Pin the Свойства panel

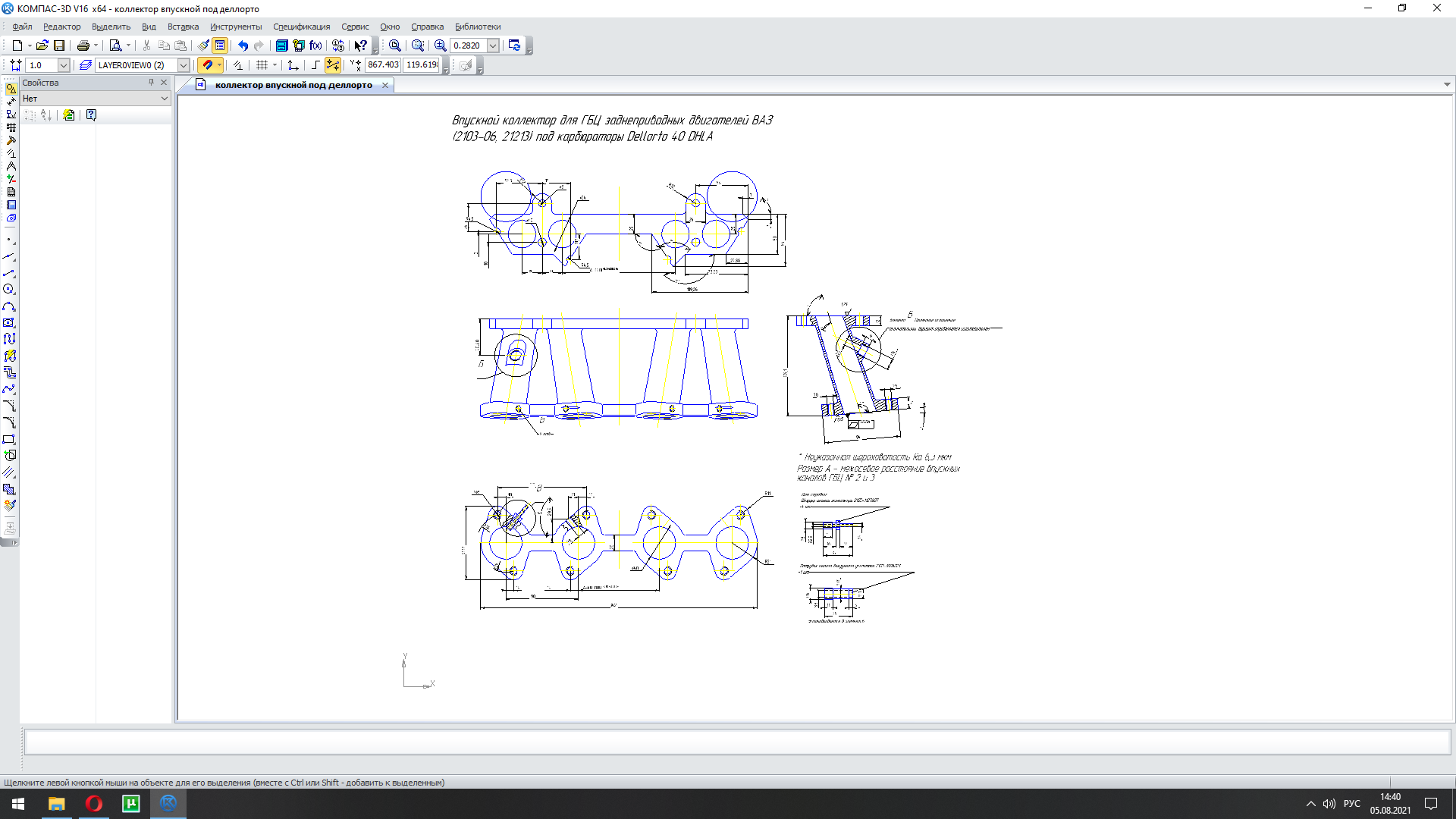click(x=151, y=83)
